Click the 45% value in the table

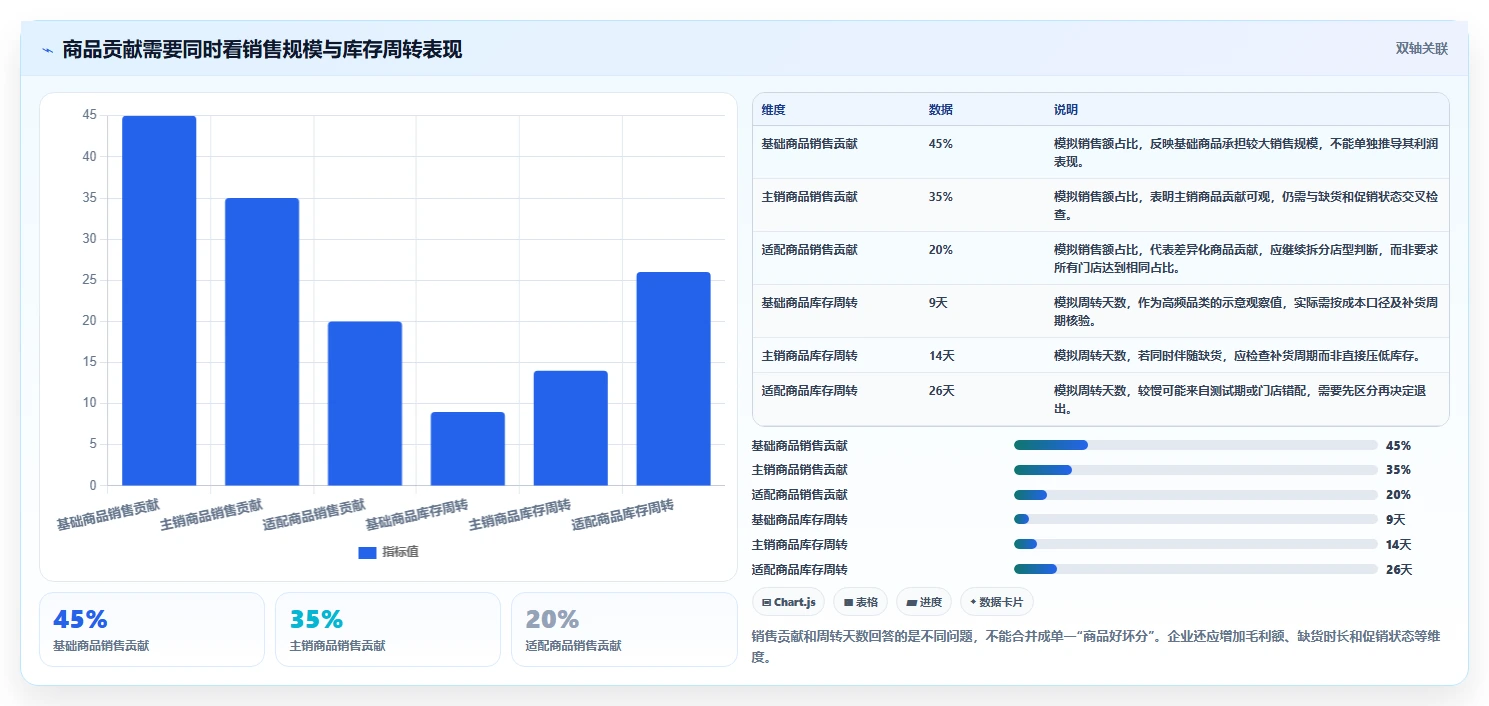click(940, 144)
